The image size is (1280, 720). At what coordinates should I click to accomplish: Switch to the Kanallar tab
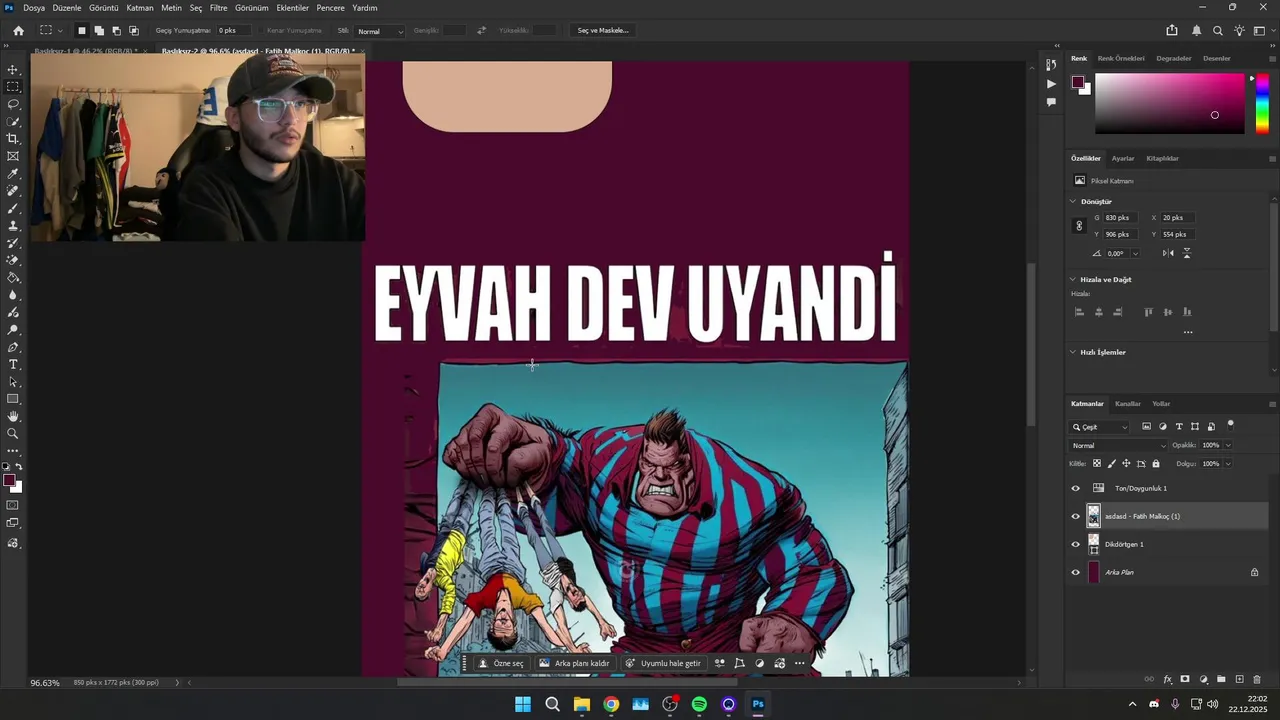pos(1128,404)
